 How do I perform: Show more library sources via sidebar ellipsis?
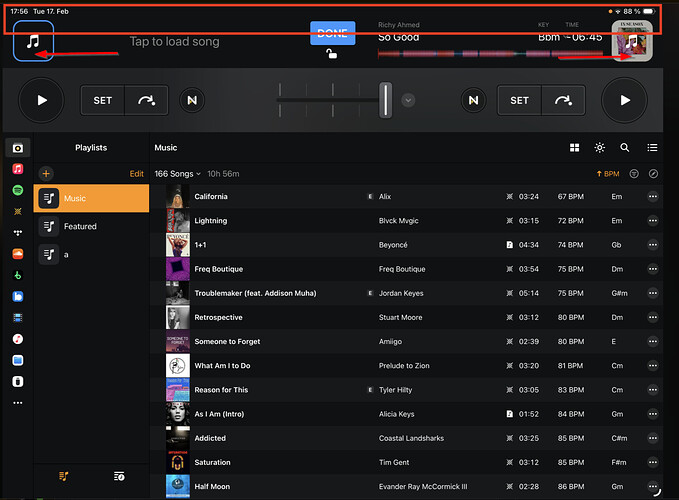point(18,403)
